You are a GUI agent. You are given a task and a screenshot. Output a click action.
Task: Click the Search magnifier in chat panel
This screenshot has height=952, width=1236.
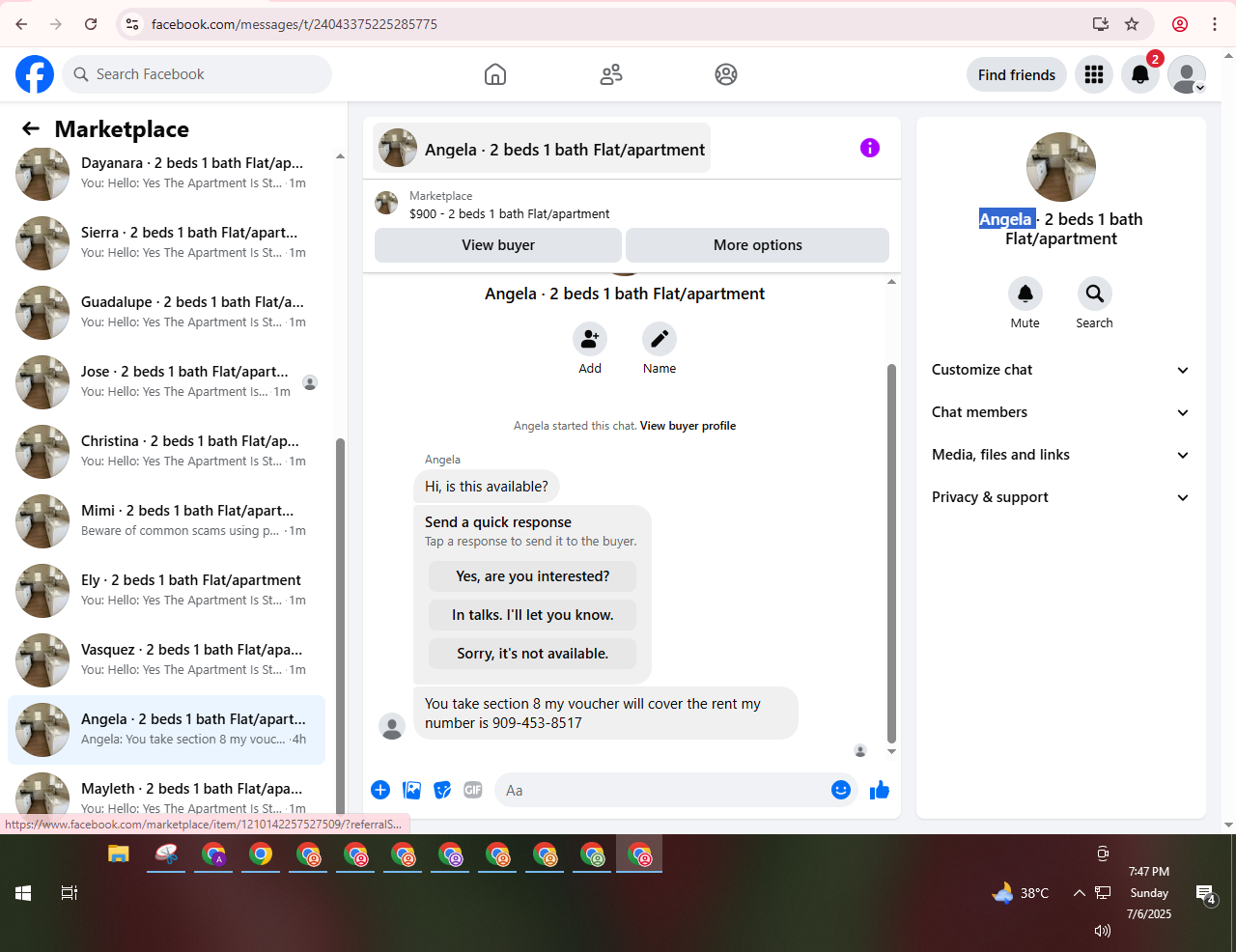click(1095, 294)
